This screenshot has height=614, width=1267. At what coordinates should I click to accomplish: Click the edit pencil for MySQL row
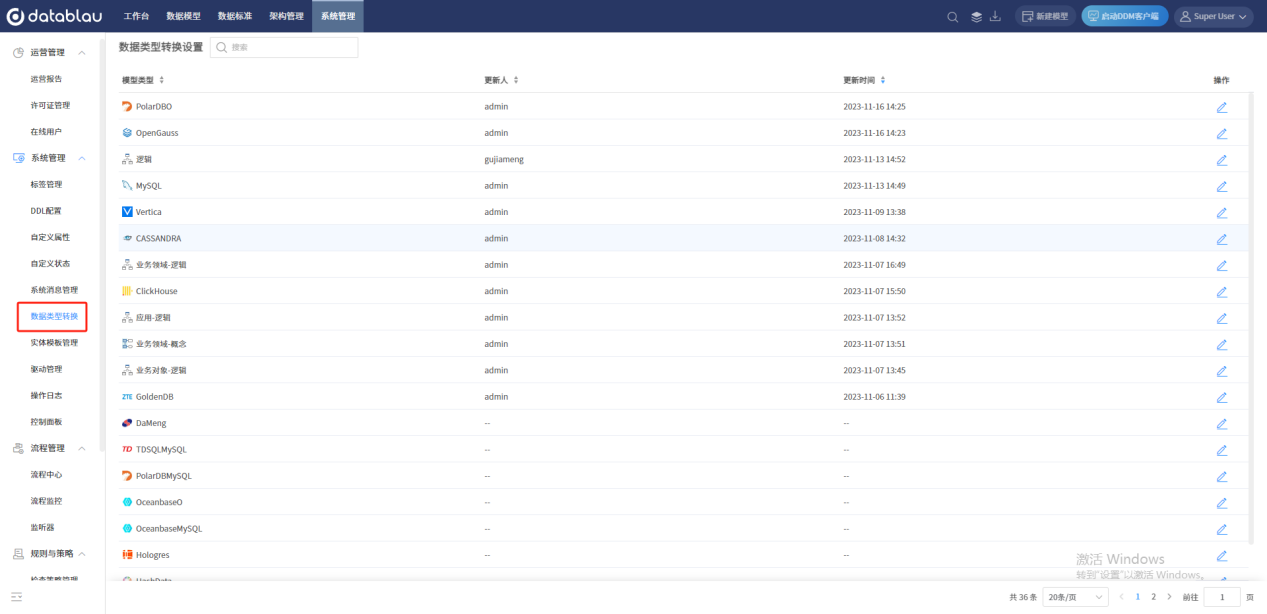coord(1221,186)
